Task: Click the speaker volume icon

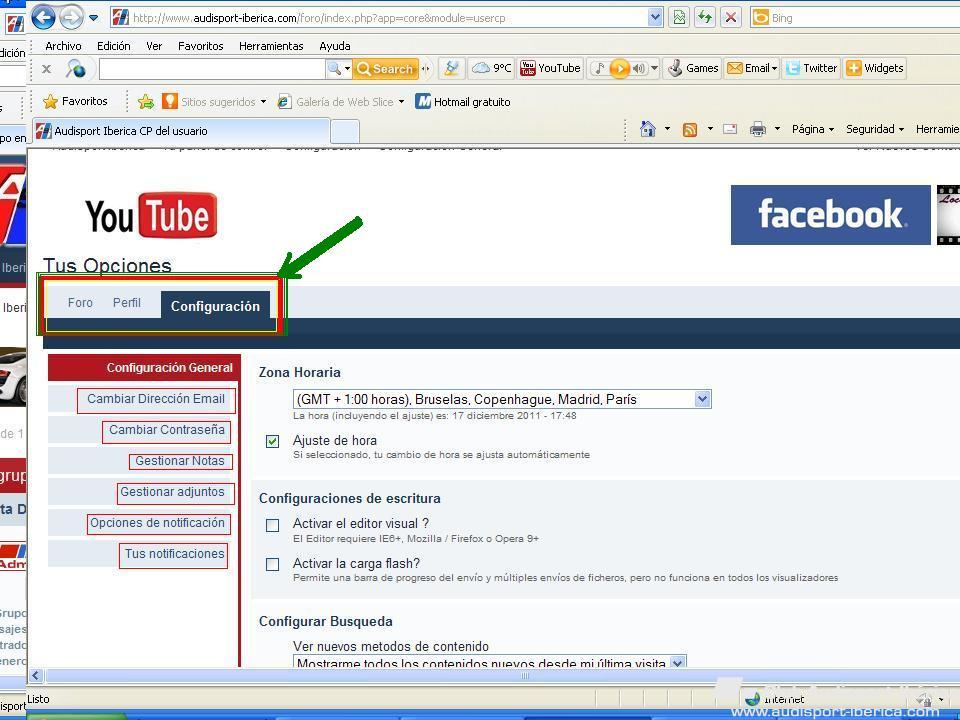Action: click(639, 68)
